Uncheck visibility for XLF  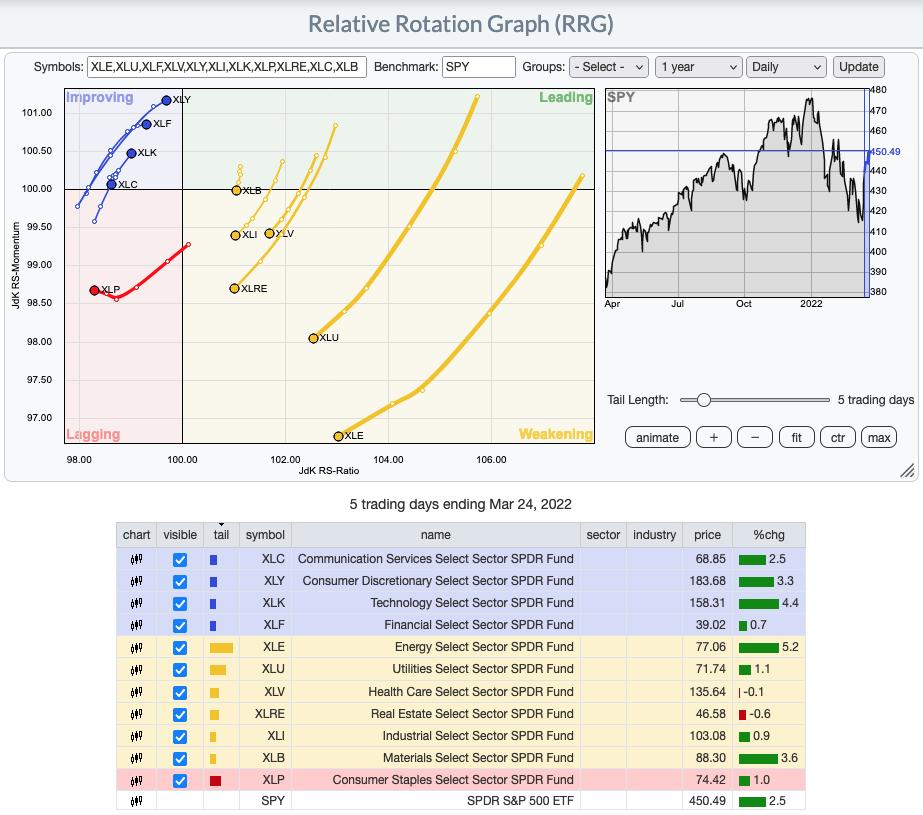point(180,626)
